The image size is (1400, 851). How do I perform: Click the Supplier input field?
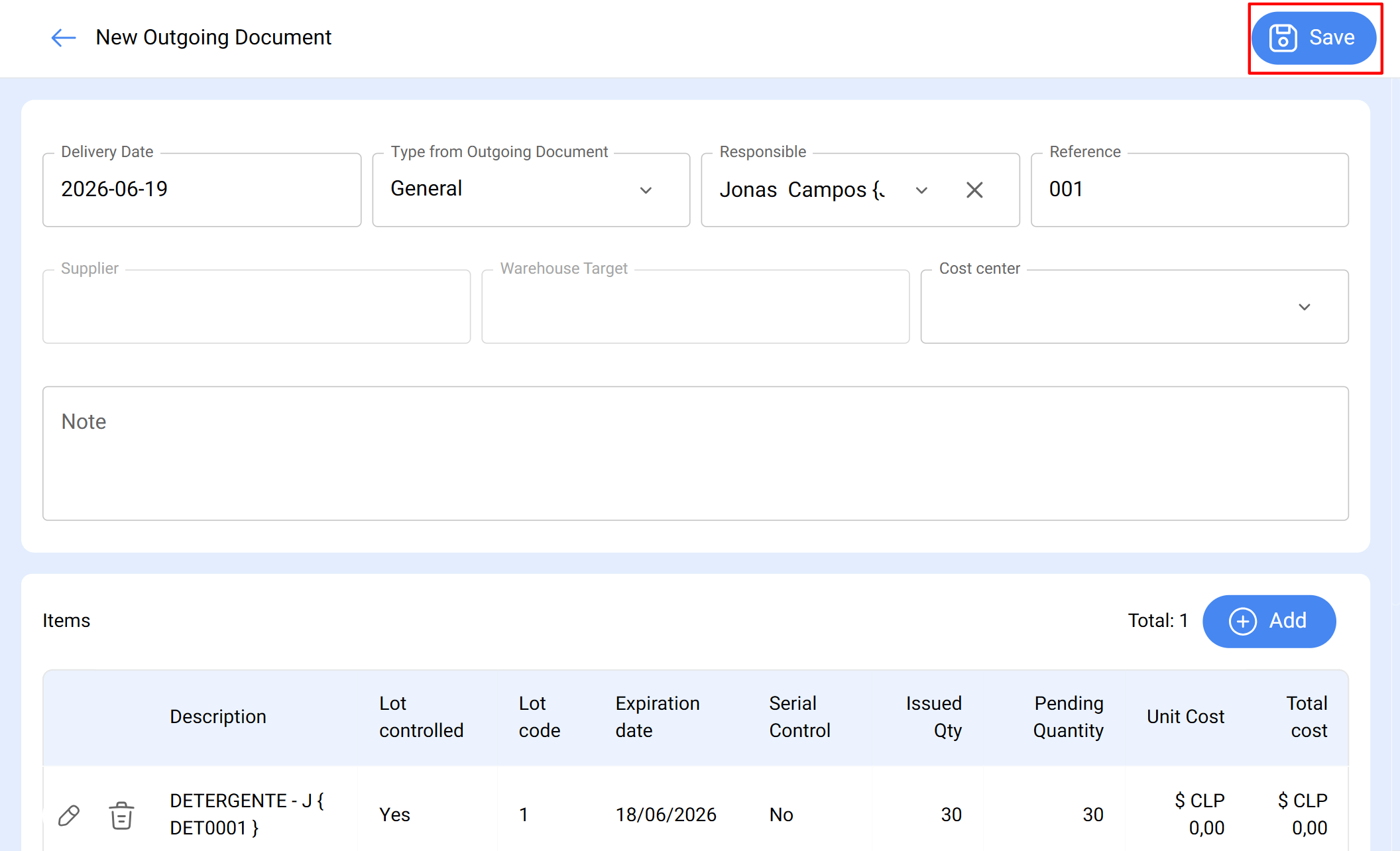point(257,307)
